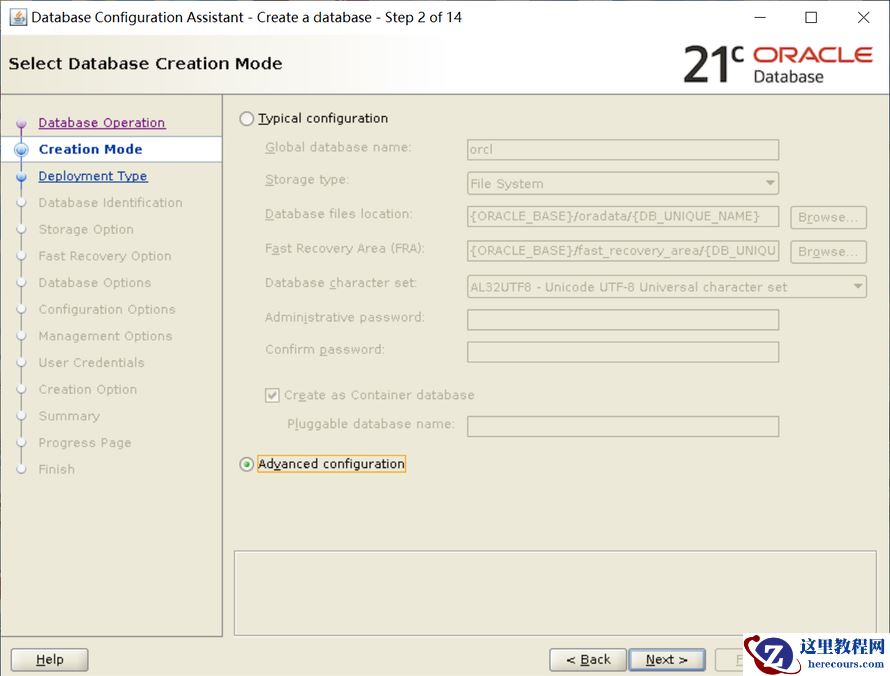Click the Deployment Type step marker icon
The image size is (890, 676).
(x=21, y=177)
